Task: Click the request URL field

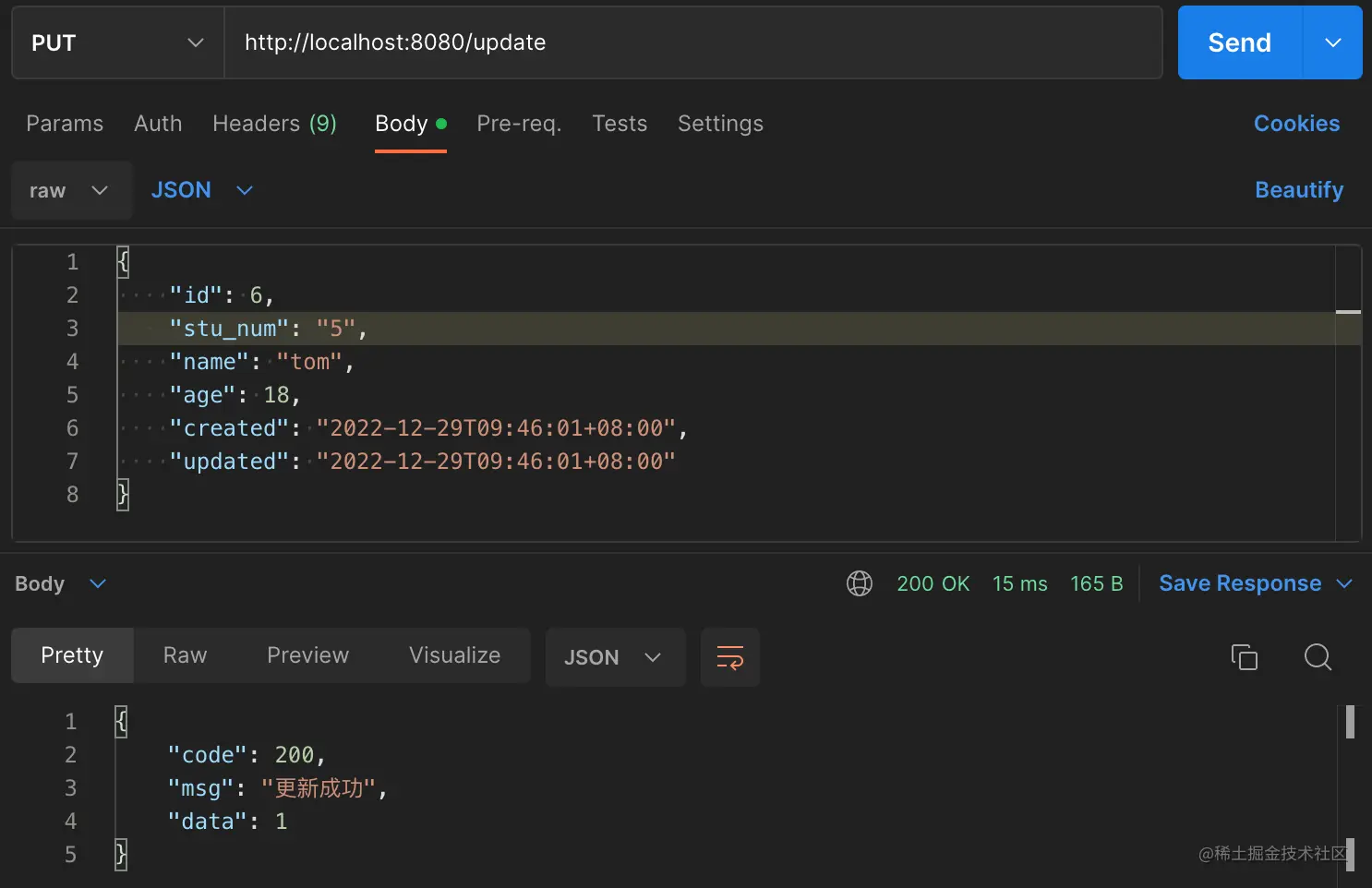Action: click(x=692, y=42)
